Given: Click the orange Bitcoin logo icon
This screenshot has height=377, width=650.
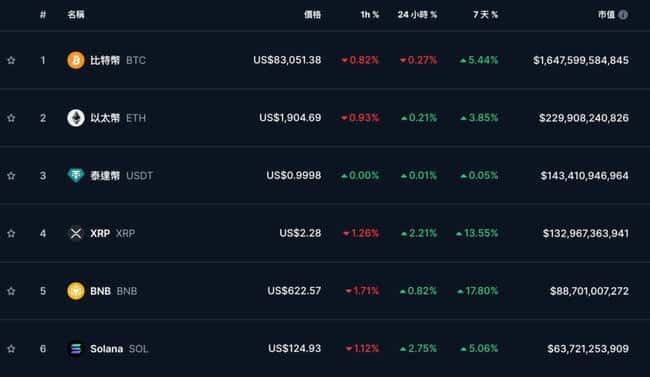Looking at the screenshot, I should coord(76,60).
